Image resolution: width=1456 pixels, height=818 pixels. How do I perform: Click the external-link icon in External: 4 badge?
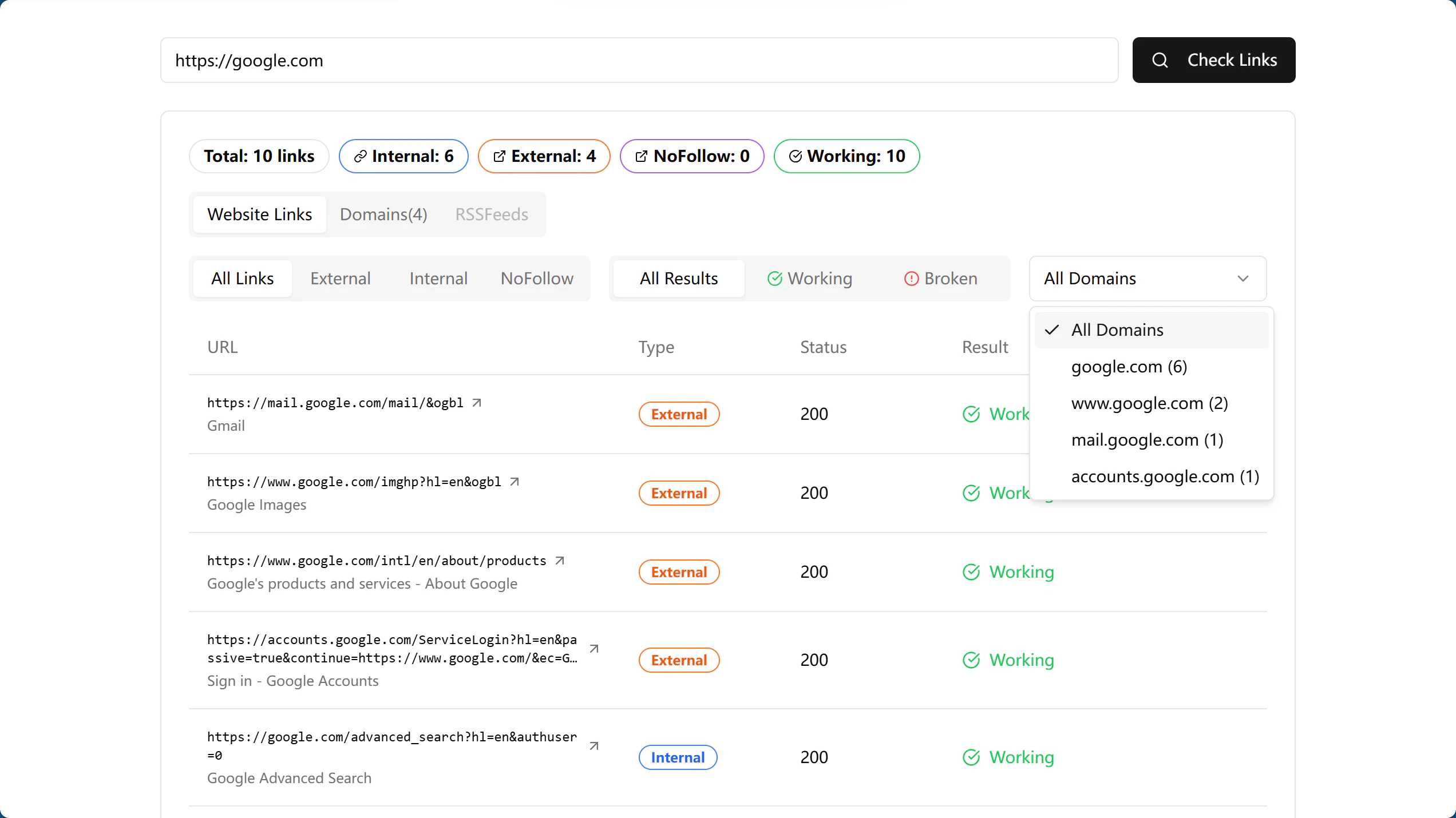click(499, 156)
